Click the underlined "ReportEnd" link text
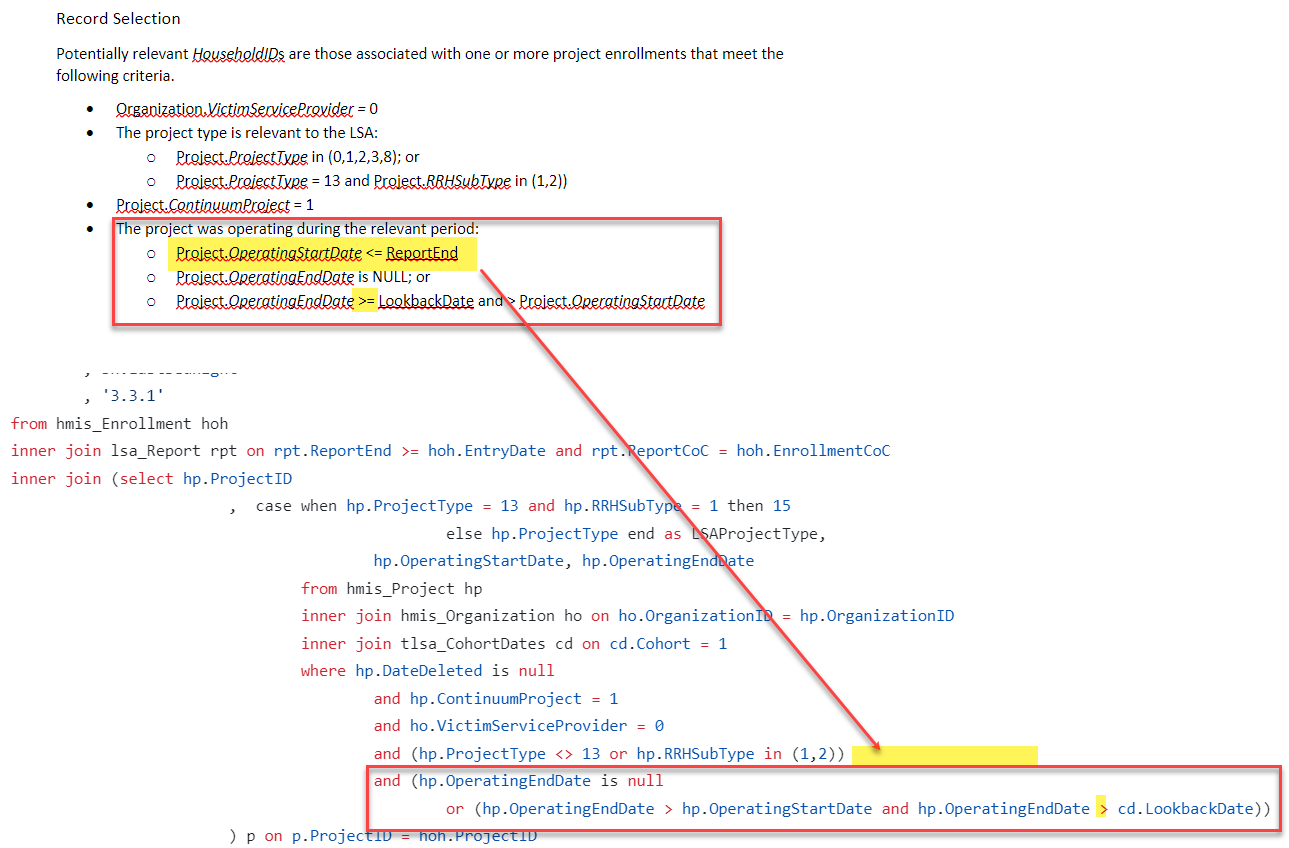The height and width of the screenshot is (848, 1289). click(x=425, y=253)
